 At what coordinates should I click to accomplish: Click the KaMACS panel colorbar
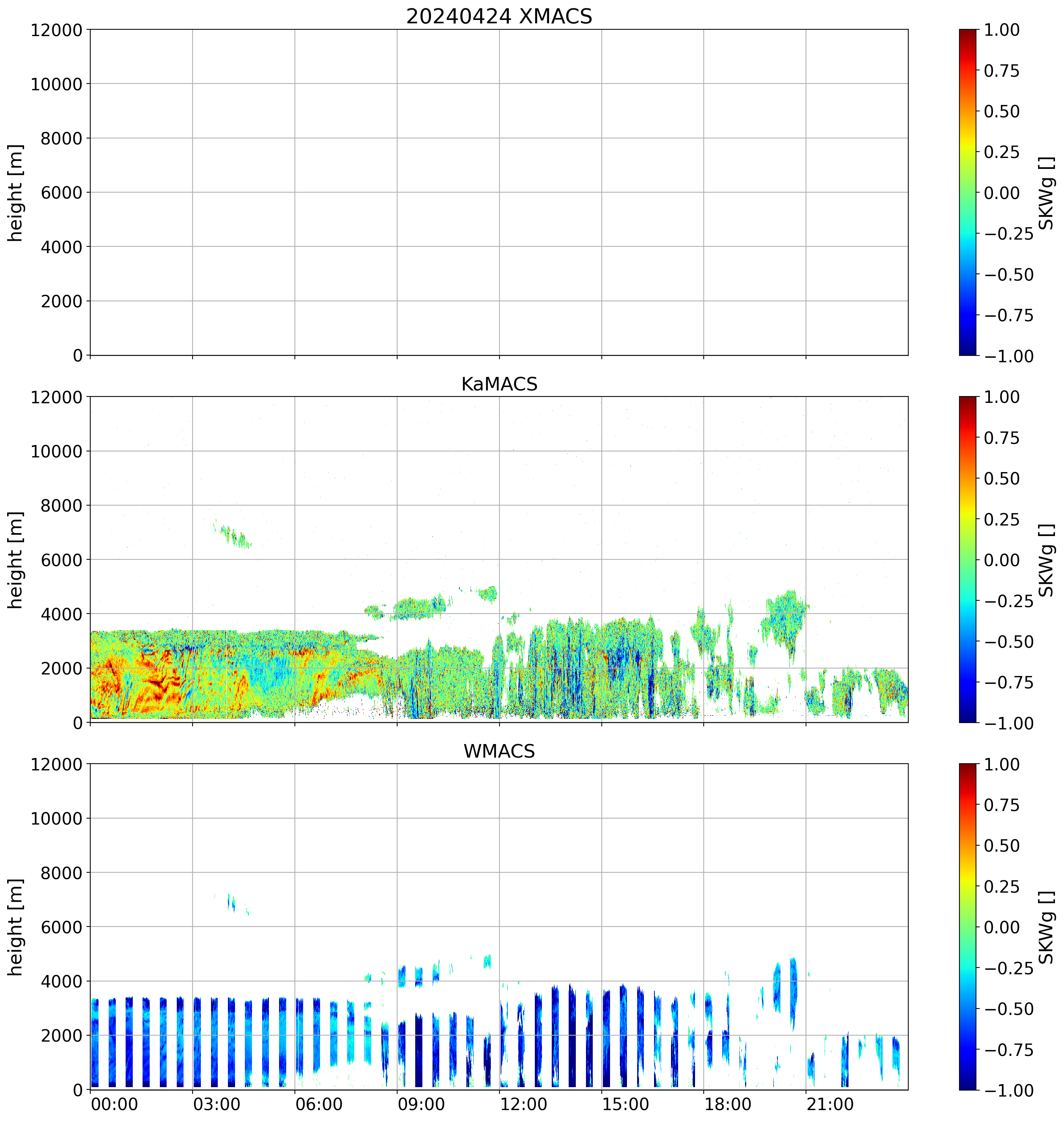(968, 559)
